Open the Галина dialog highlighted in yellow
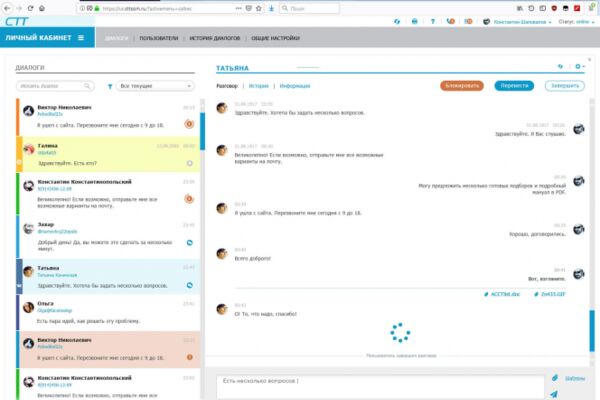600x400 pixels. 109,154
